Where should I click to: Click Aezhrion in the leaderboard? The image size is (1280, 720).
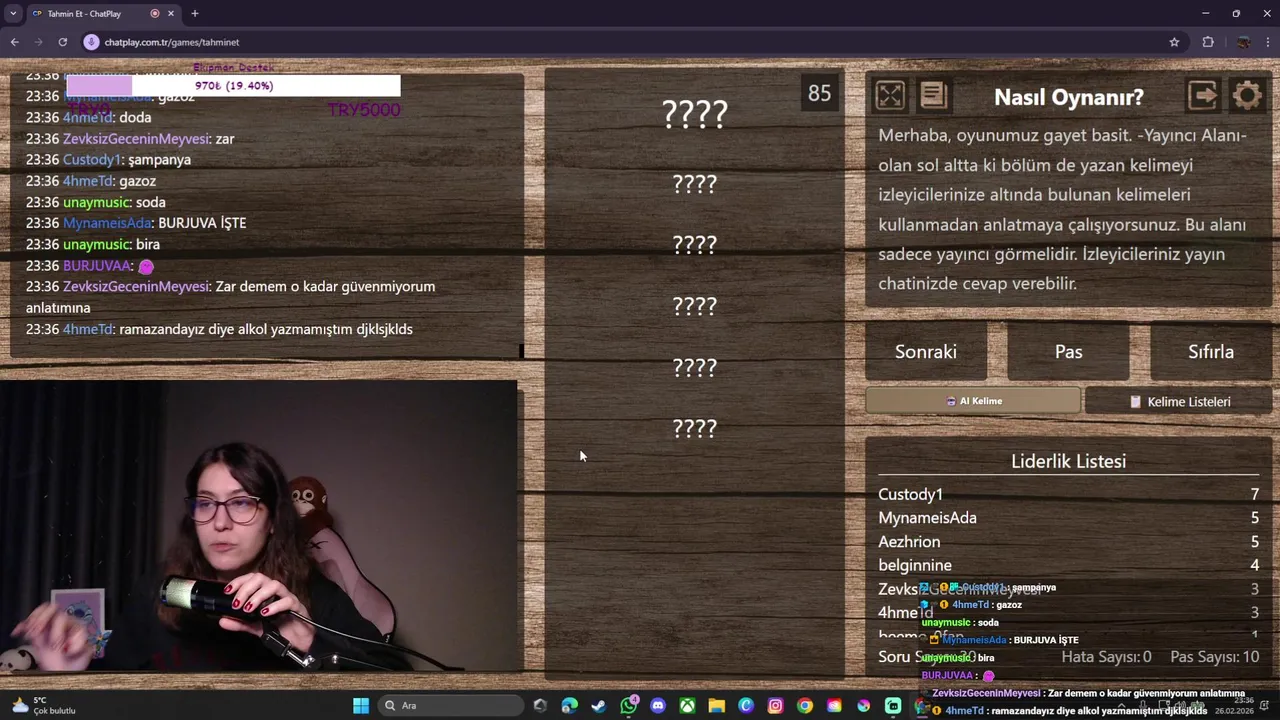click(x=909, y=542)
